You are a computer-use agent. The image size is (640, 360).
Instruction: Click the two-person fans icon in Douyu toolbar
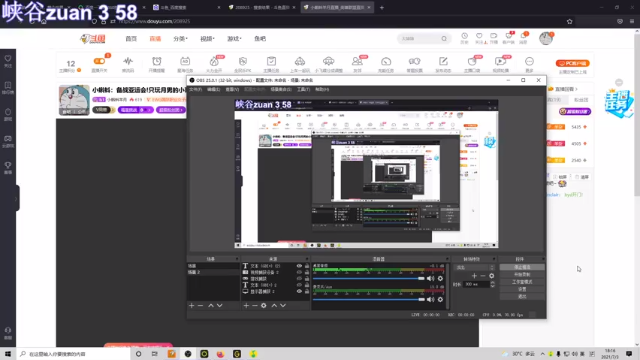(x=357, y=62)
